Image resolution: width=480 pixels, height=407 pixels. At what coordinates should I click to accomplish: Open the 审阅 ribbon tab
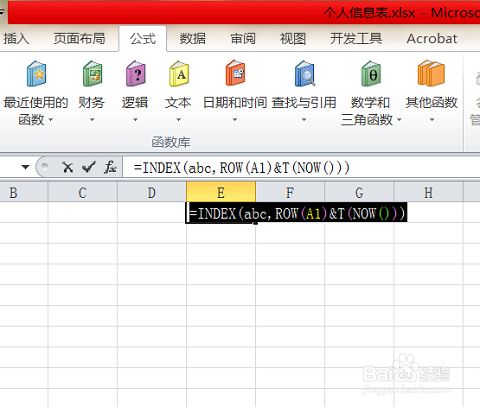tap(243, 39)
